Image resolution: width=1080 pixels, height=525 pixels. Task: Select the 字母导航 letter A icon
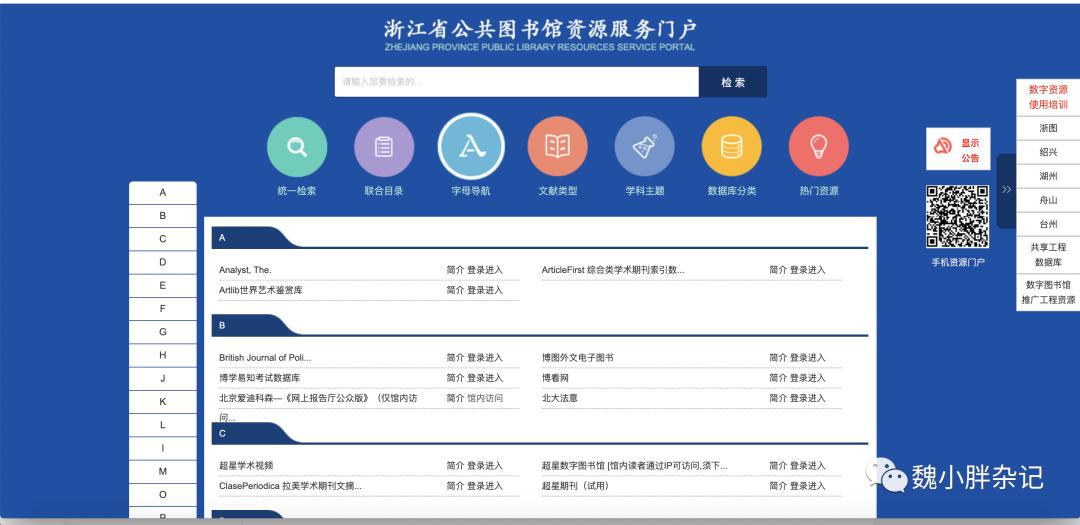point(471,146)
